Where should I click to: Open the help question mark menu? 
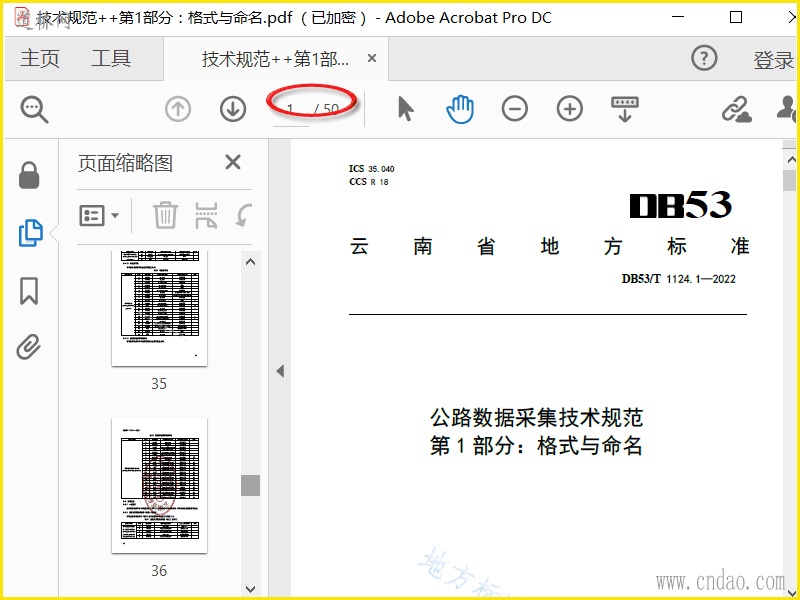(x=704, y=58)
